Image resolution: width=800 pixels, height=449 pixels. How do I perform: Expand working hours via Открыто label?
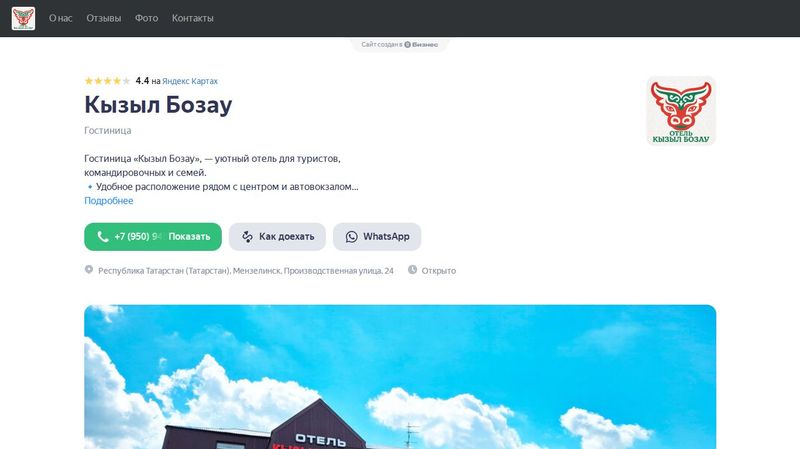439,271
